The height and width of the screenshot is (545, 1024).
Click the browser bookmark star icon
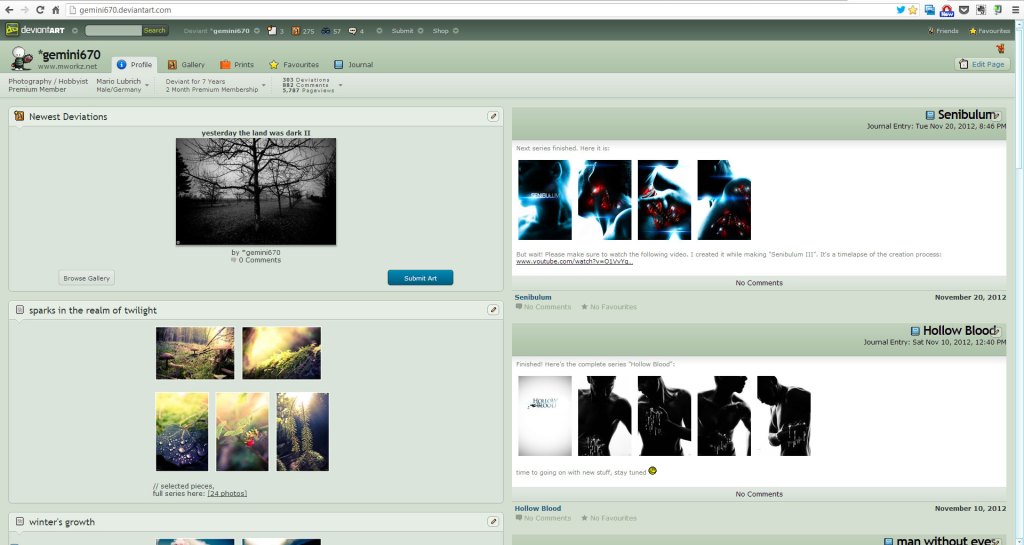pos(913,9)
